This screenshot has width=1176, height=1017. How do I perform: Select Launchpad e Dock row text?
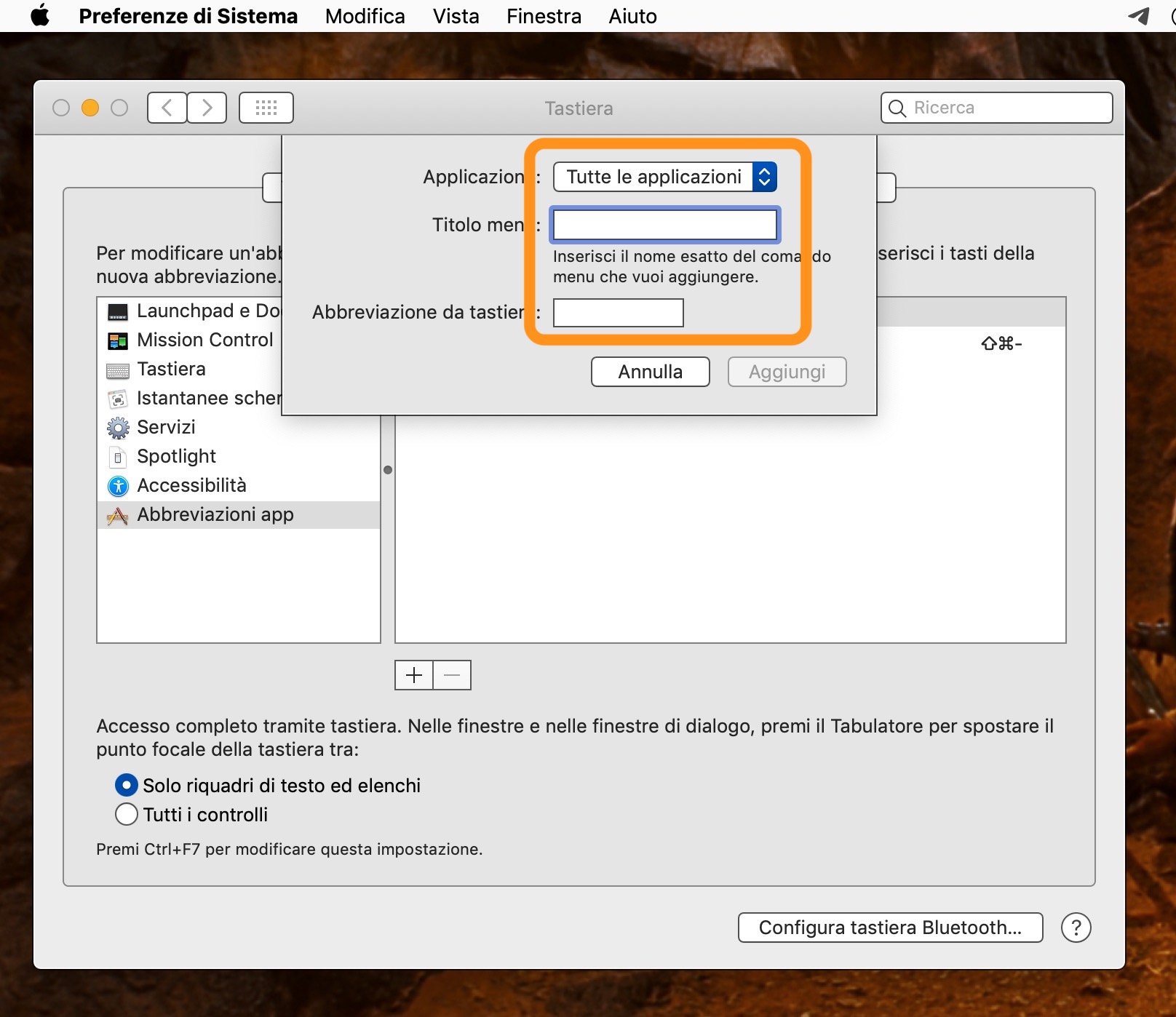(x=209, y=311)
